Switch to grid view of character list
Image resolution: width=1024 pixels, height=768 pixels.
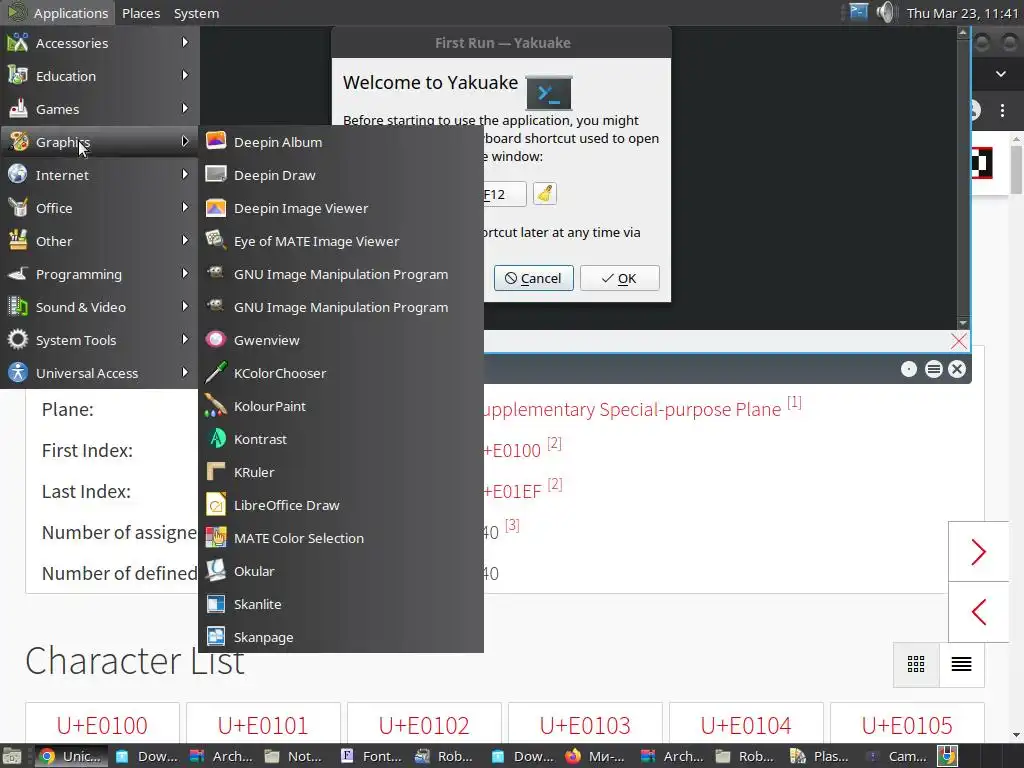916,664
